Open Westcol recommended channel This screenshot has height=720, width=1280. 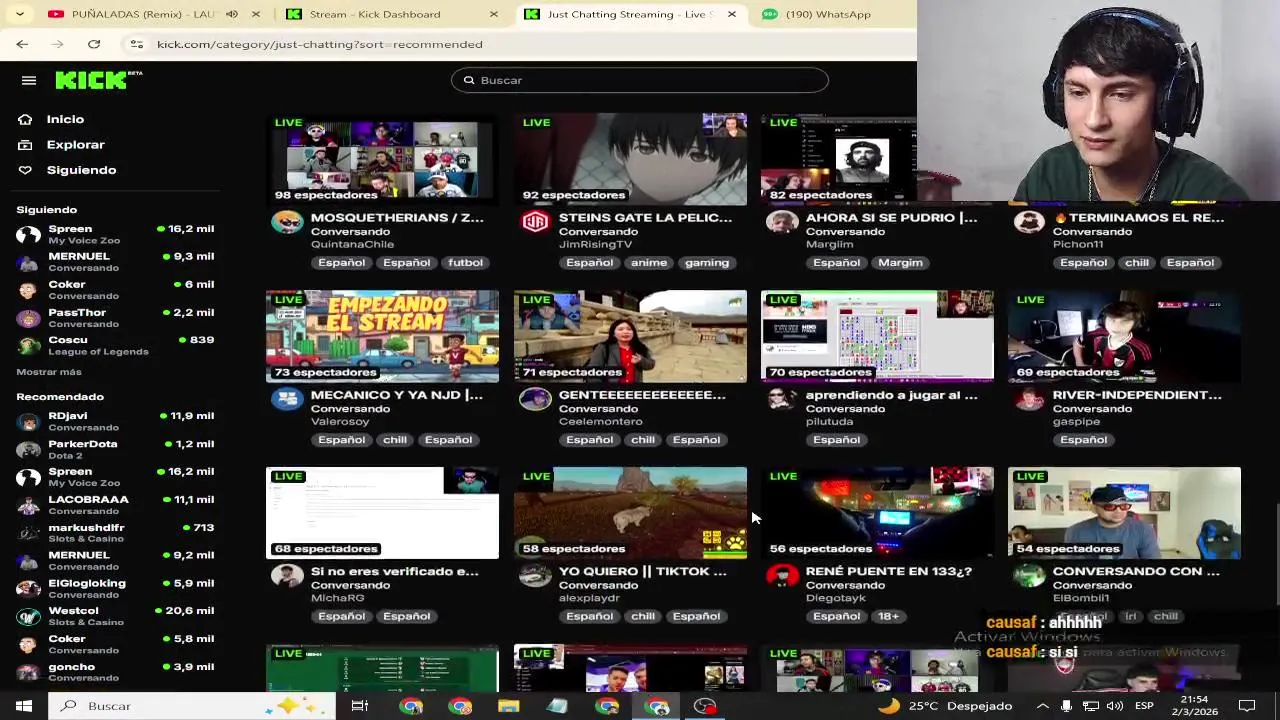pos(115,616)
